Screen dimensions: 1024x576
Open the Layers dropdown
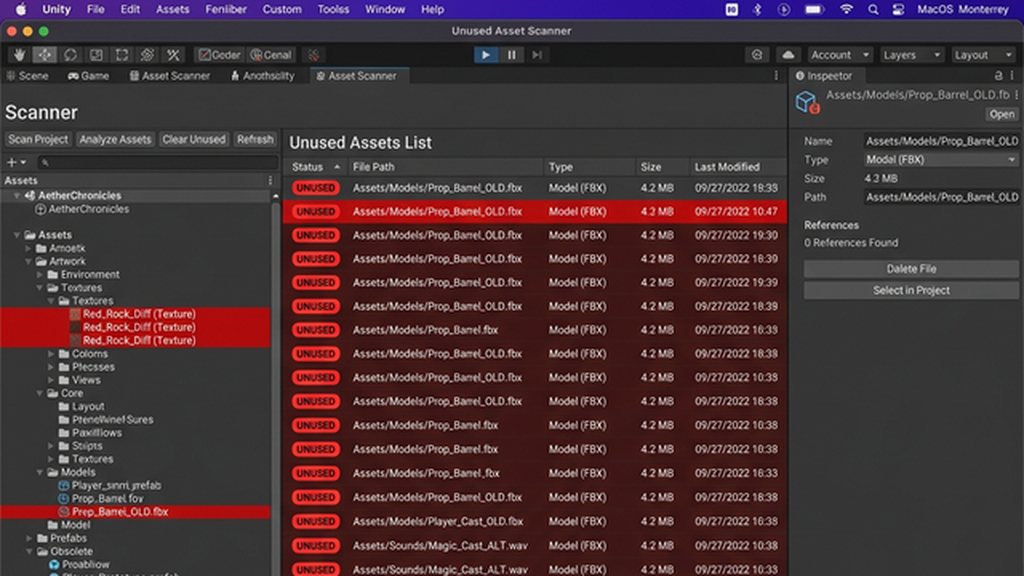911,55
